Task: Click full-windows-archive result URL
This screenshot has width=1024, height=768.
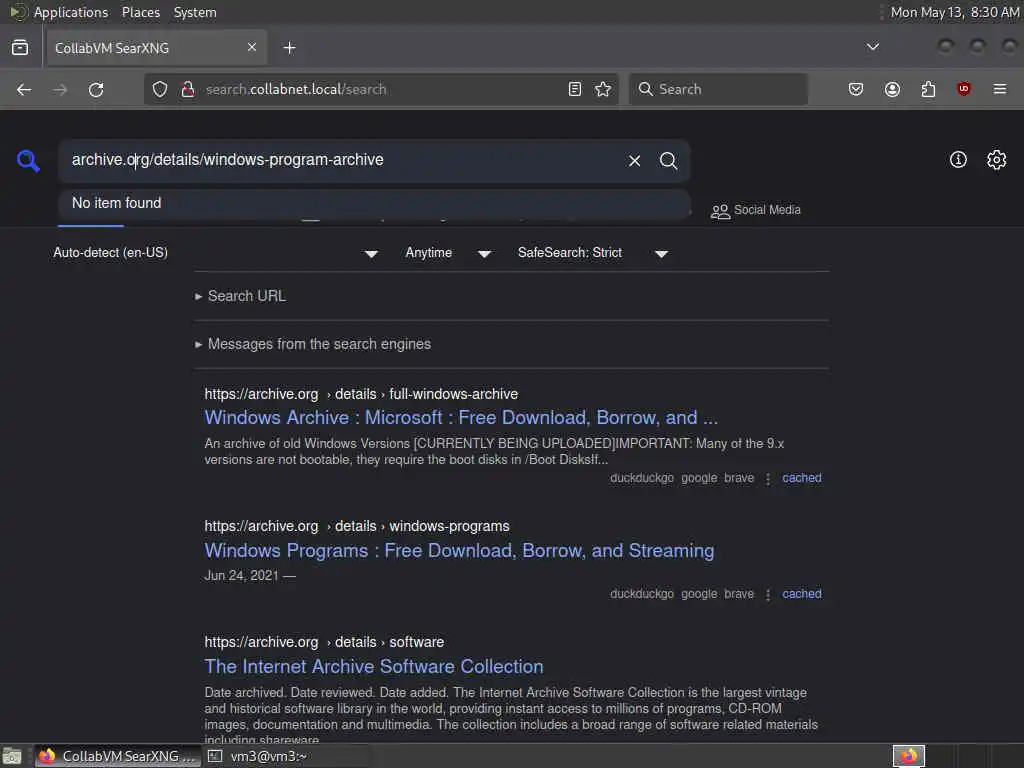Action: click(x=361, y=394)
